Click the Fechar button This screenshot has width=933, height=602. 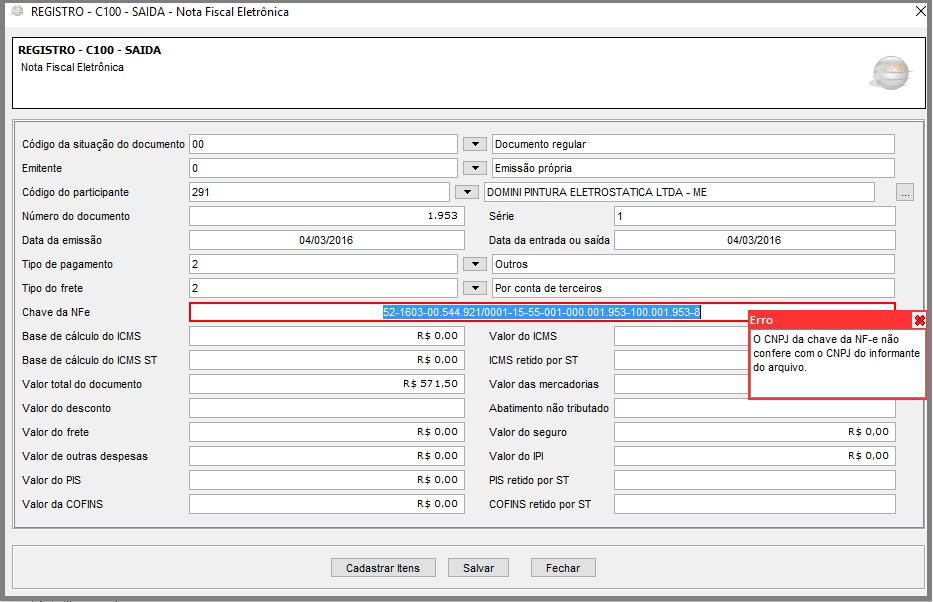tap(563, 568)
